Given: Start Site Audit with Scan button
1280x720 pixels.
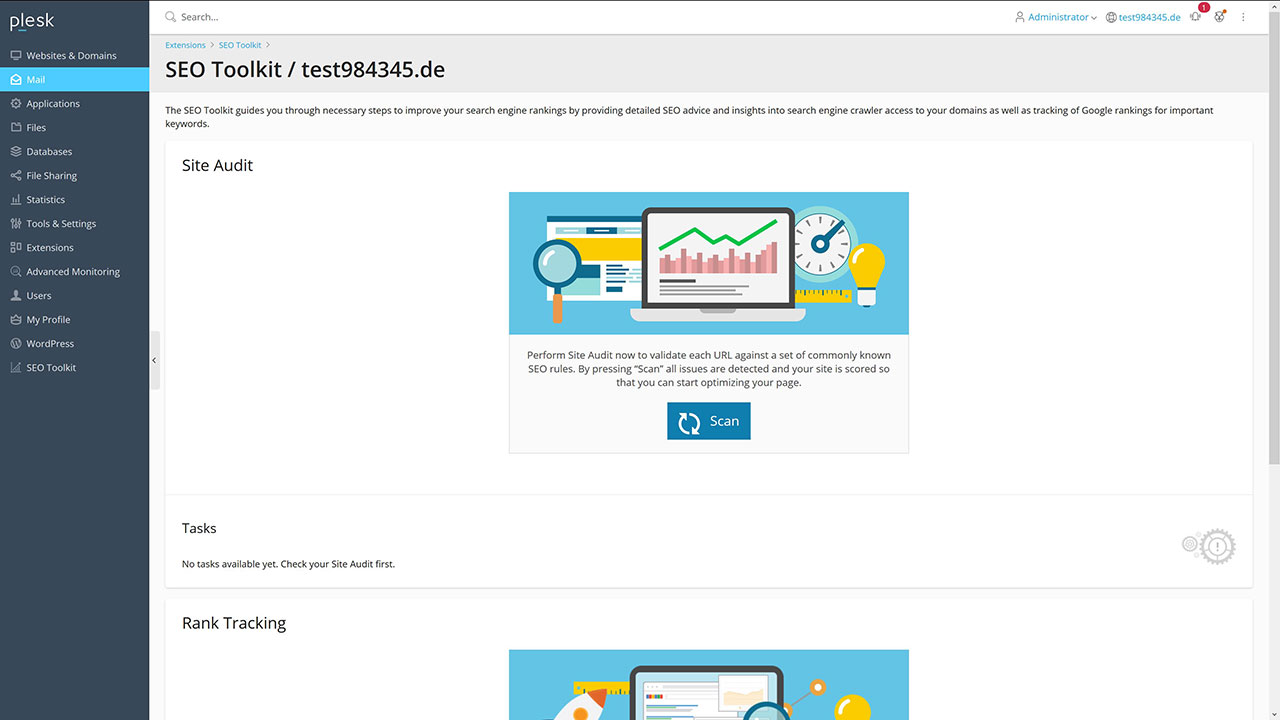Looking at the screenshot, I should click(x=709, y=421).
